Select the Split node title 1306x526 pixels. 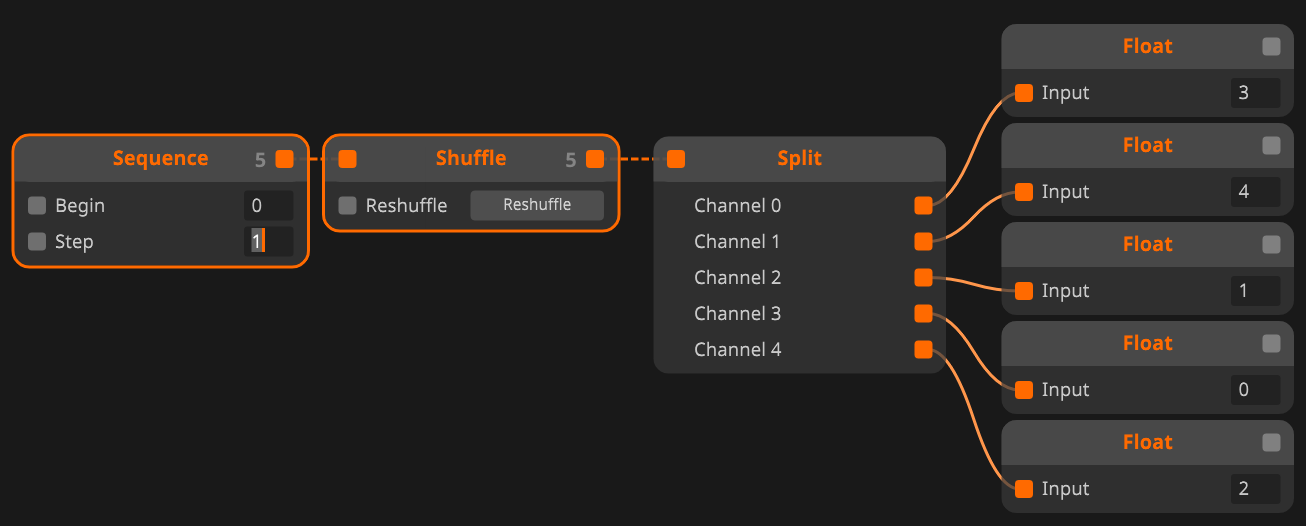[x=800, y=158]
